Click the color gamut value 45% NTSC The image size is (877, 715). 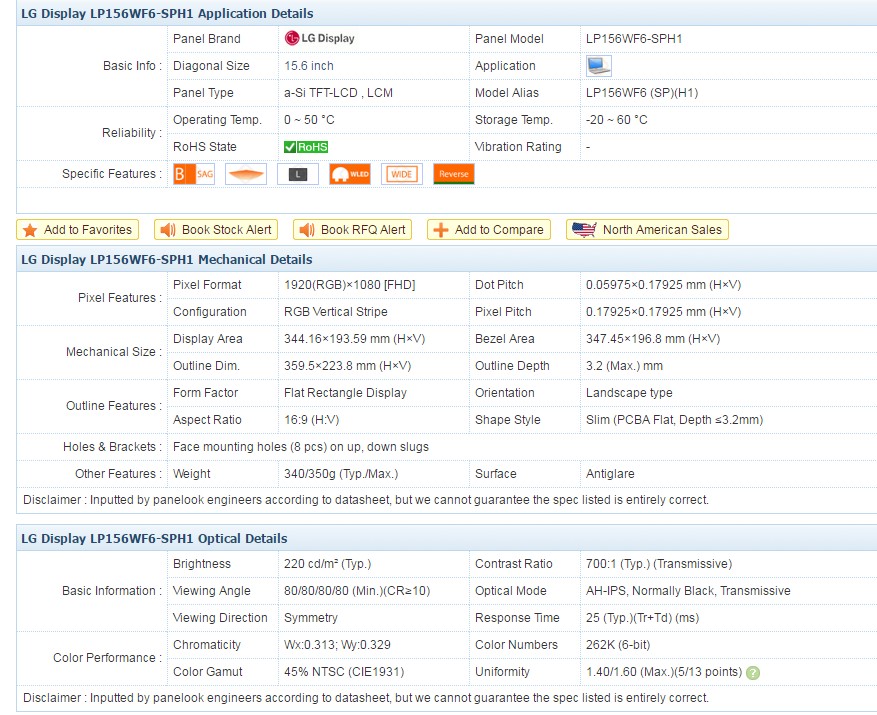click(344, 672)
